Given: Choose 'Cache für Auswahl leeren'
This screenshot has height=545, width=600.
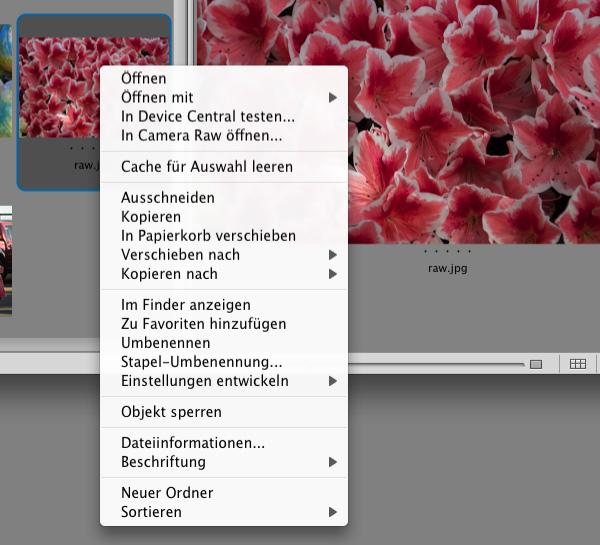Looking at the screenshot, I should click(x=206, y=166).
